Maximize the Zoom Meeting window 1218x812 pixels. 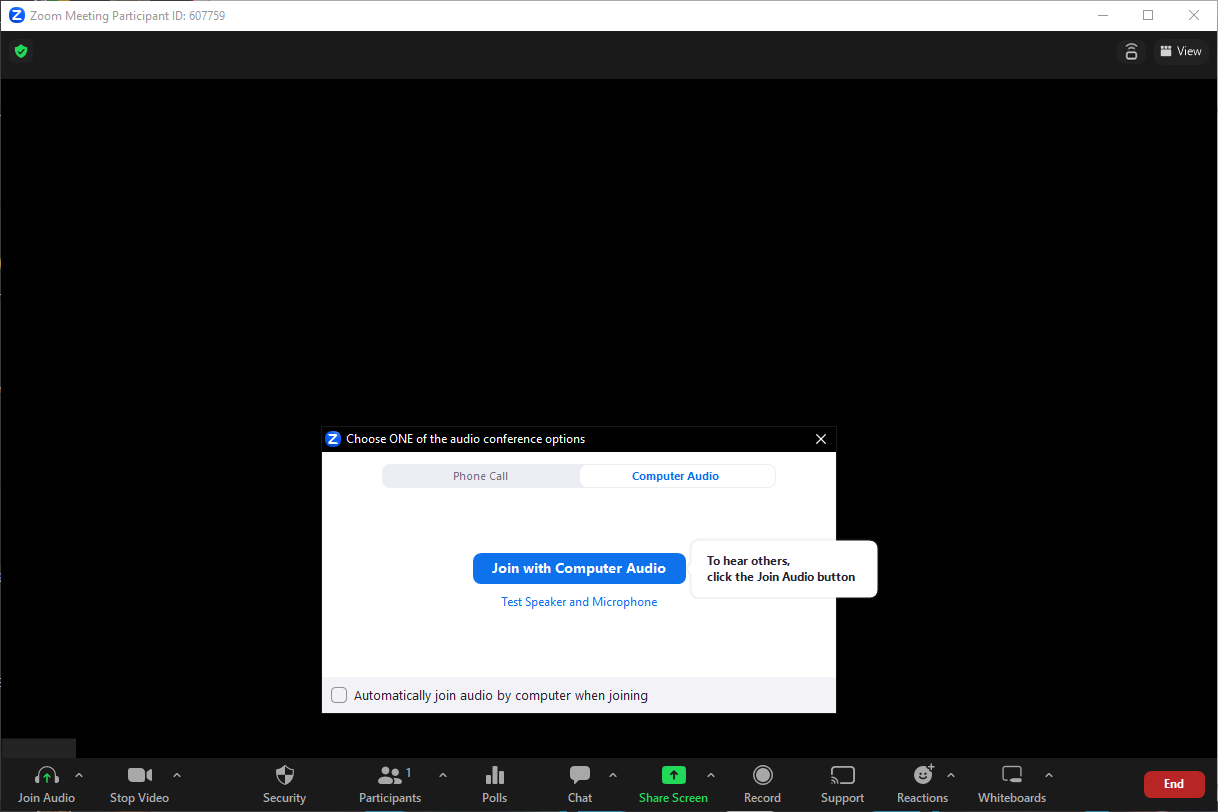pyautogui.click(x=1148, y=15)
